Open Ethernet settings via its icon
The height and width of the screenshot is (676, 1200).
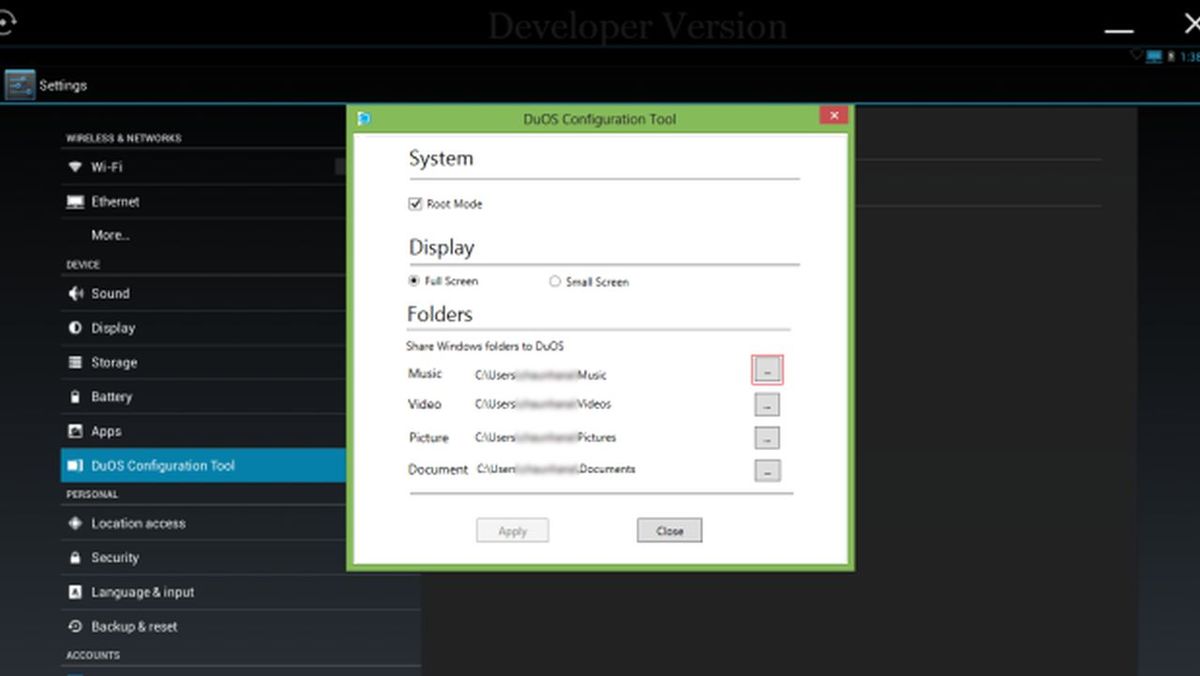74,201
